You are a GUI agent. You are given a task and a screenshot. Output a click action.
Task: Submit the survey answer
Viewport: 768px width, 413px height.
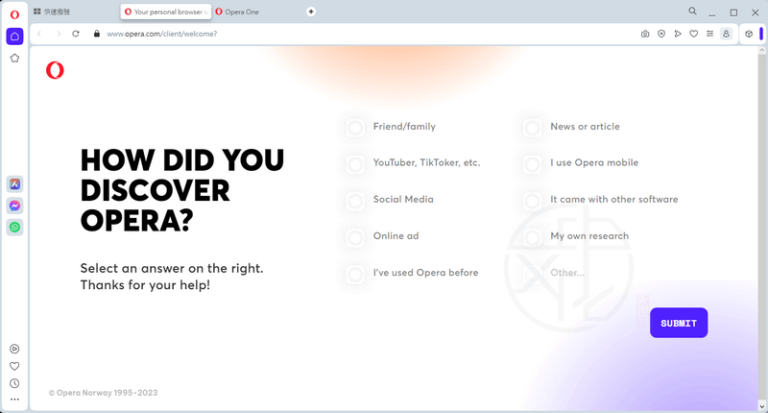coord(678,323)
